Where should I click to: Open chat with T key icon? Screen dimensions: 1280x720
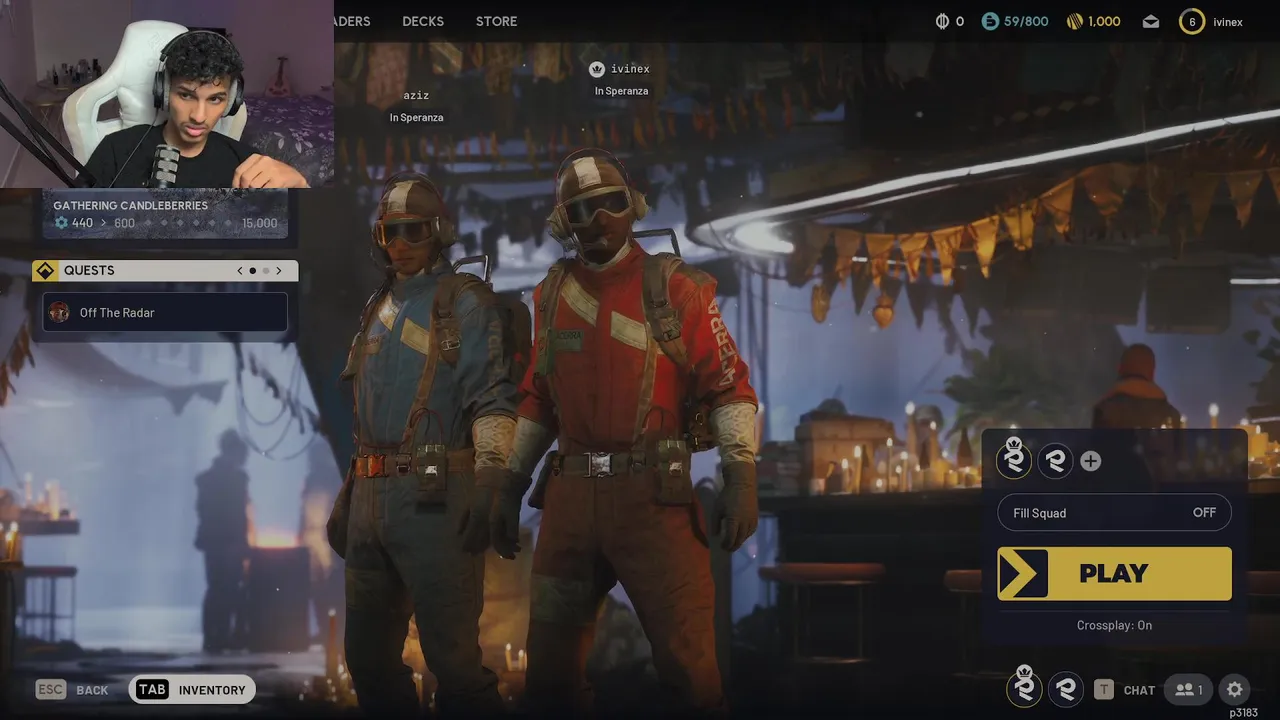click(1104, 689)
